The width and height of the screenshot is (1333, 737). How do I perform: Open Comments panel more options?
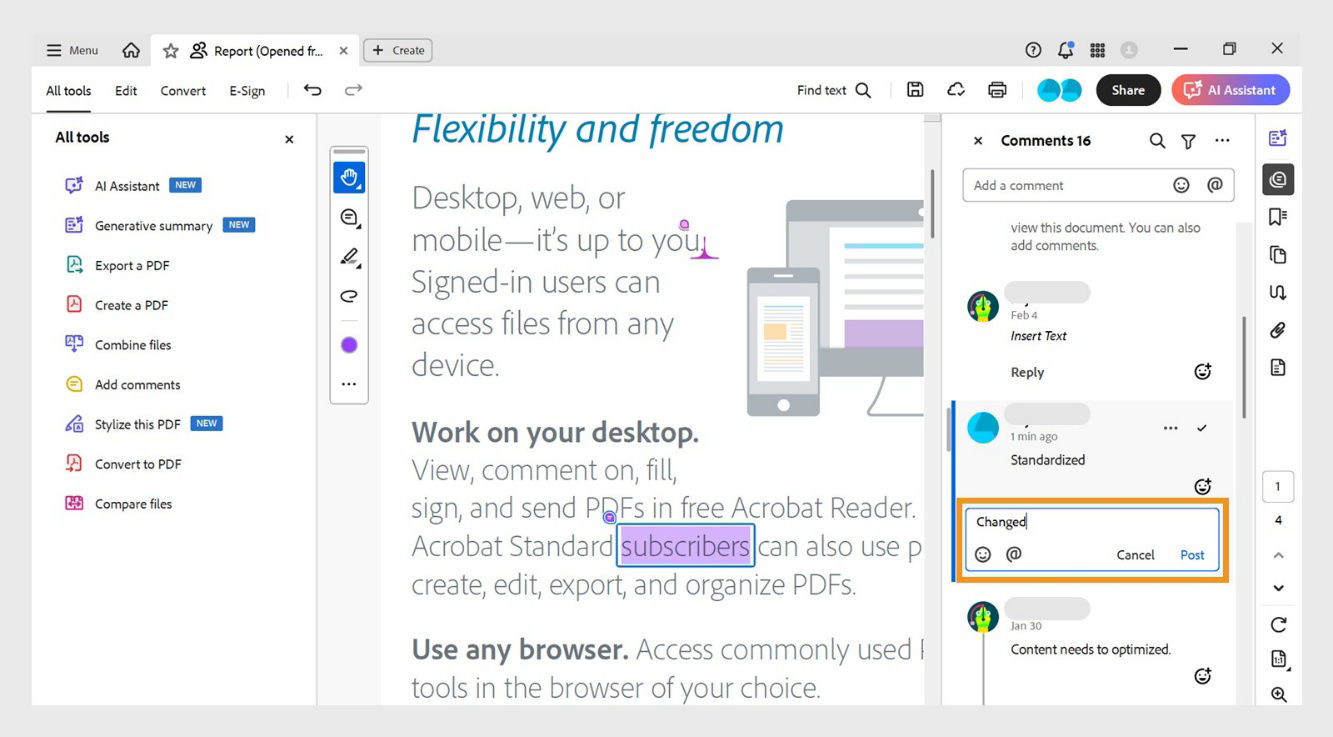(1222, 141)
